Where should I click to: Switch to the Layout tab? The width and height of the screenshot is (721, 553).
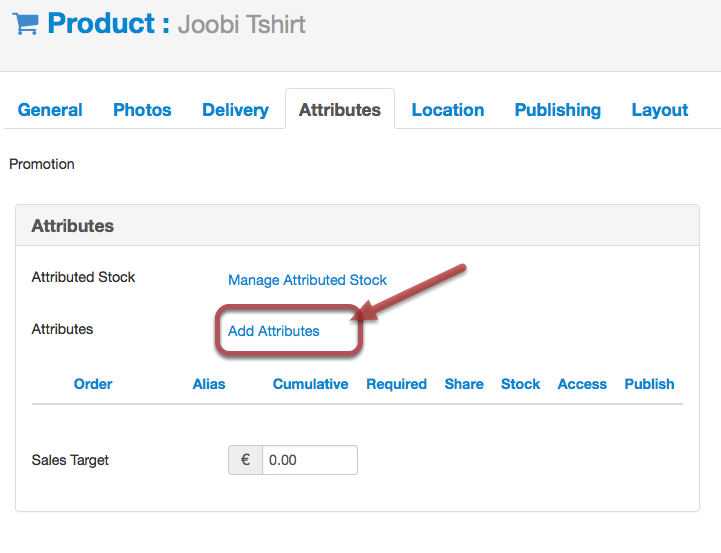pyautogui.click(x=660, y=110)
